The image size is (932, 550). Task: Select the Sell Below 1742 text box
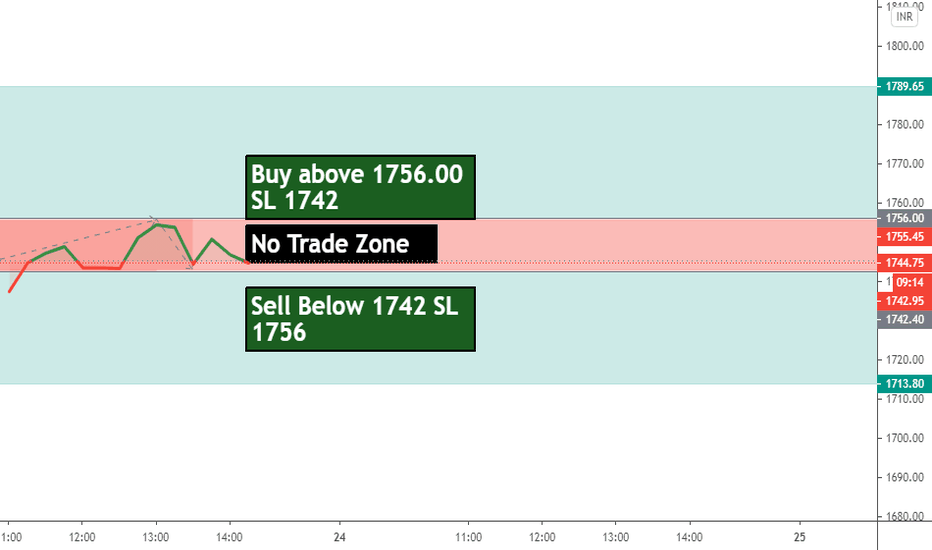tap(360, 319)
